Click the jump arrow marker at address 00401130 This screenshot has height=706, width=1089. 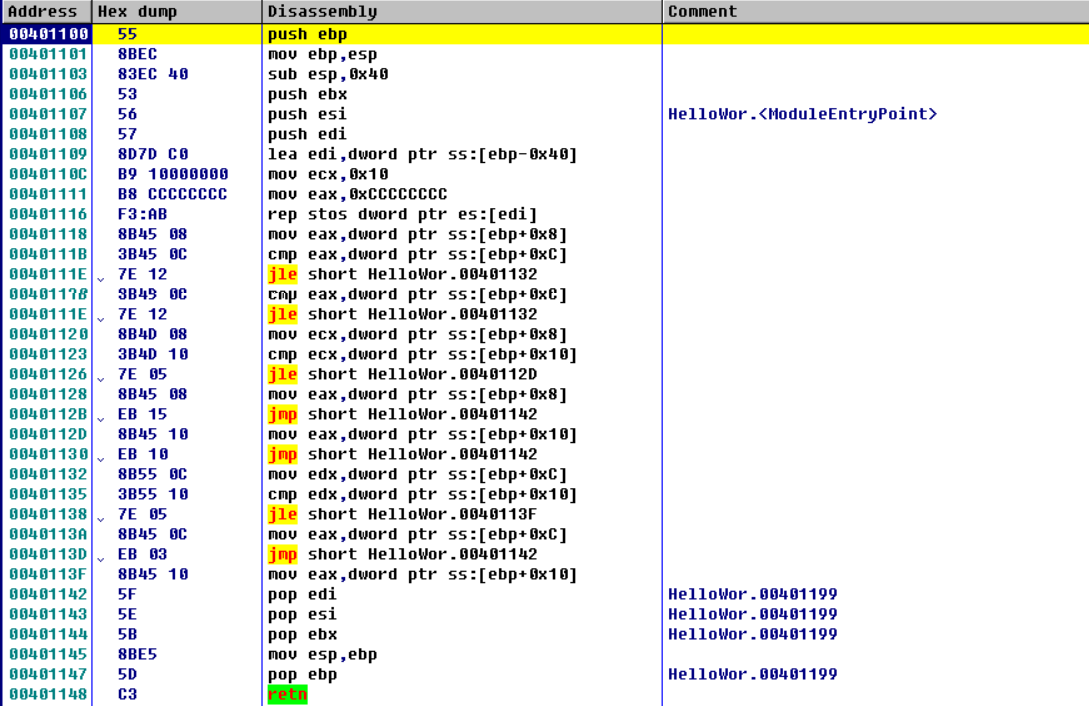click(x=100, y=456)
